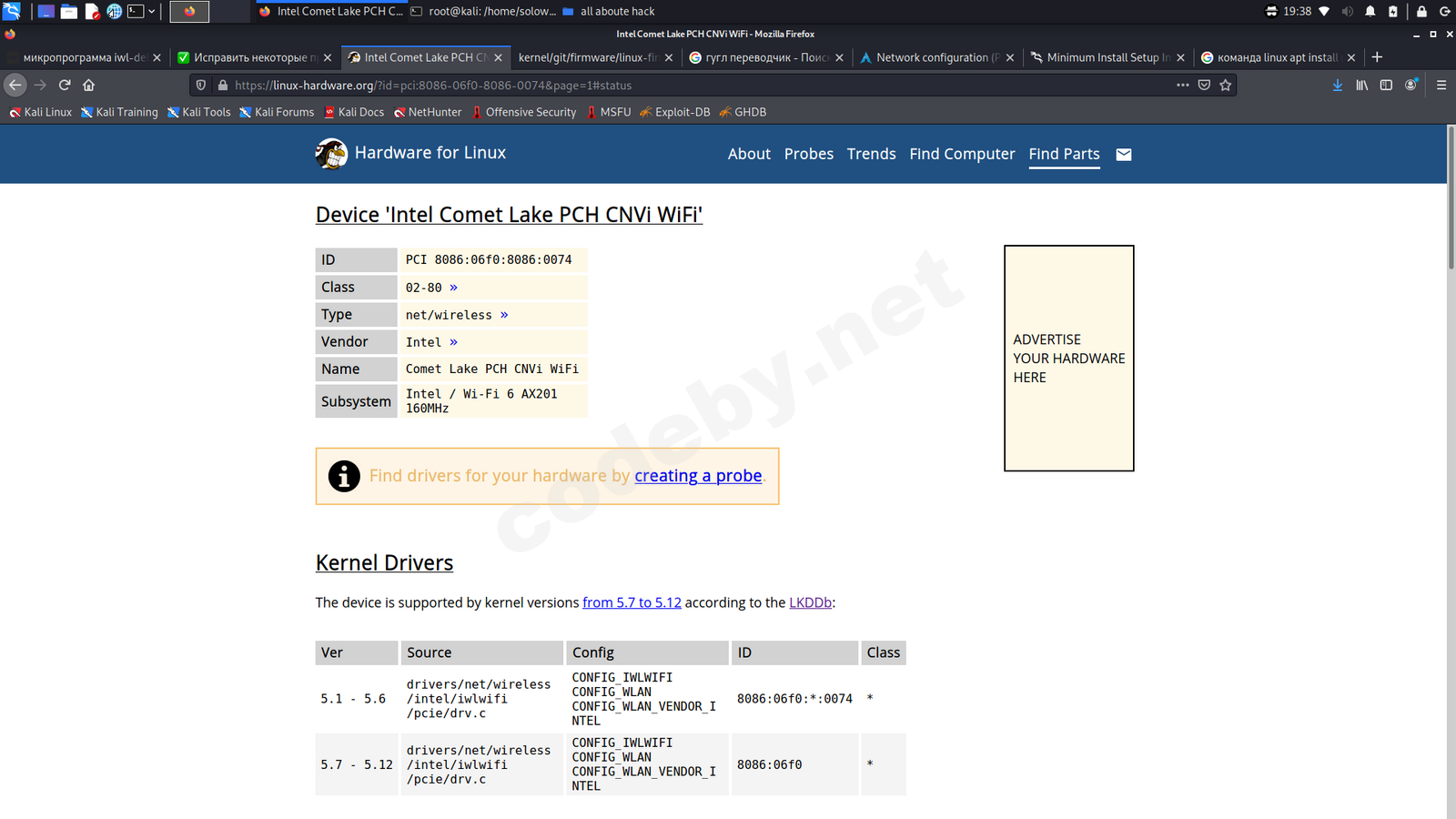The image size is (1456, 819).
Task: Open Find Computer in site navigation
Action: pos(962,154)
